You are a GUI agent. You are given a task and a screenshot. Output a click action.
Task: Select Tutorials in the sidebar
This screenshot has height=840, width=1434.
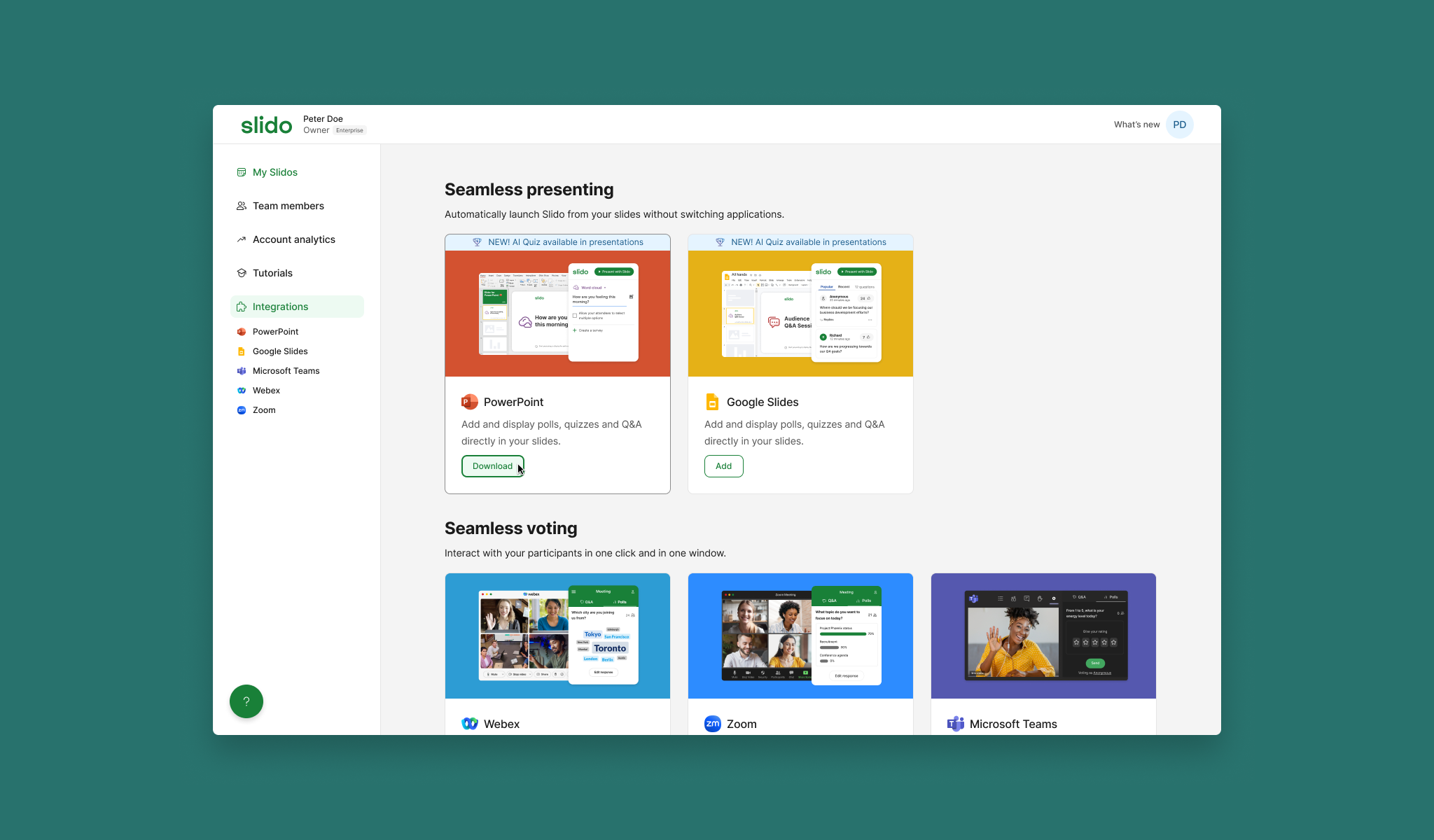pos(272,273)
